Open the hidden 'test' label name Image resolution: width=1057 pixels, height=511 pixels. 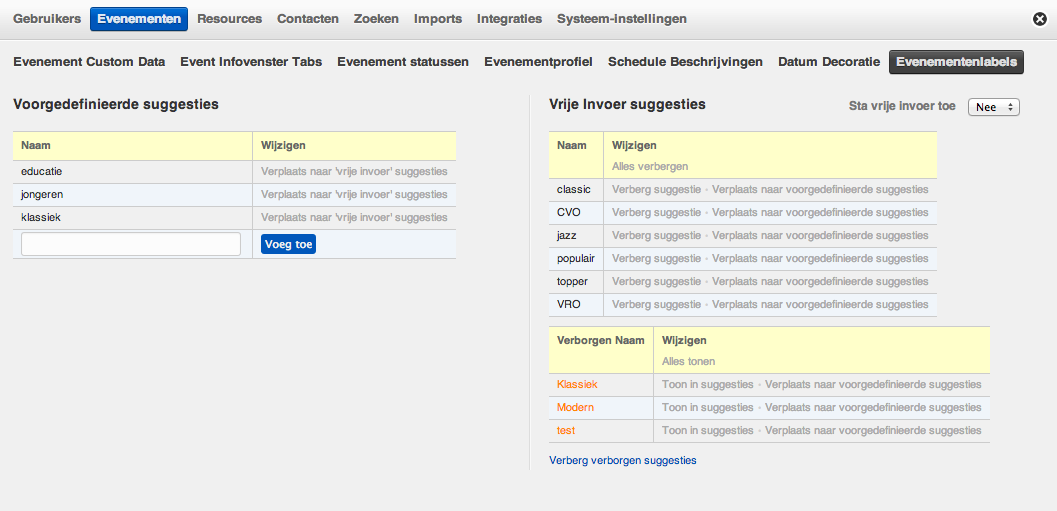566,431
